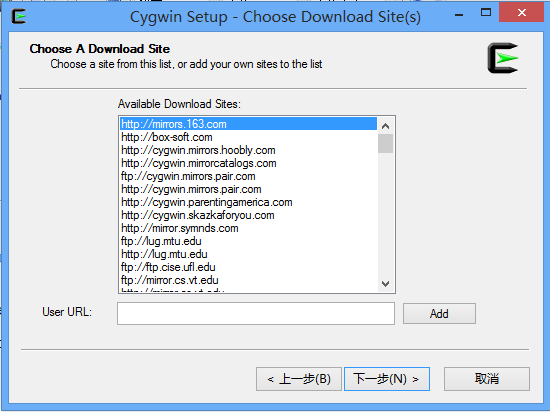The height and width of the screenshot is (412, 550).
Task: Select the ftp://lug.mtu.edu site
Action: tap(248, 241)
